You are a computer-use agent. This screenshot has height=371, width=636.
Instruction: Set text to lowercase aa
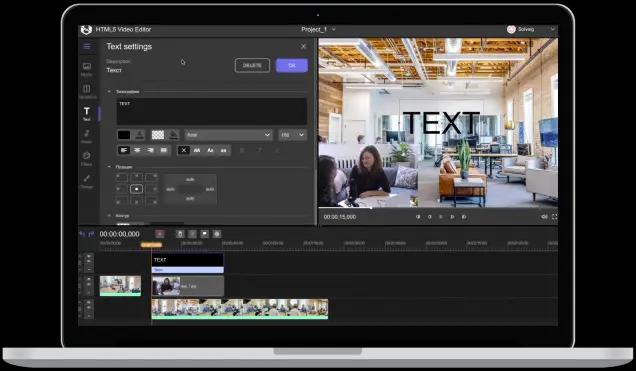[x=223, y=150]
